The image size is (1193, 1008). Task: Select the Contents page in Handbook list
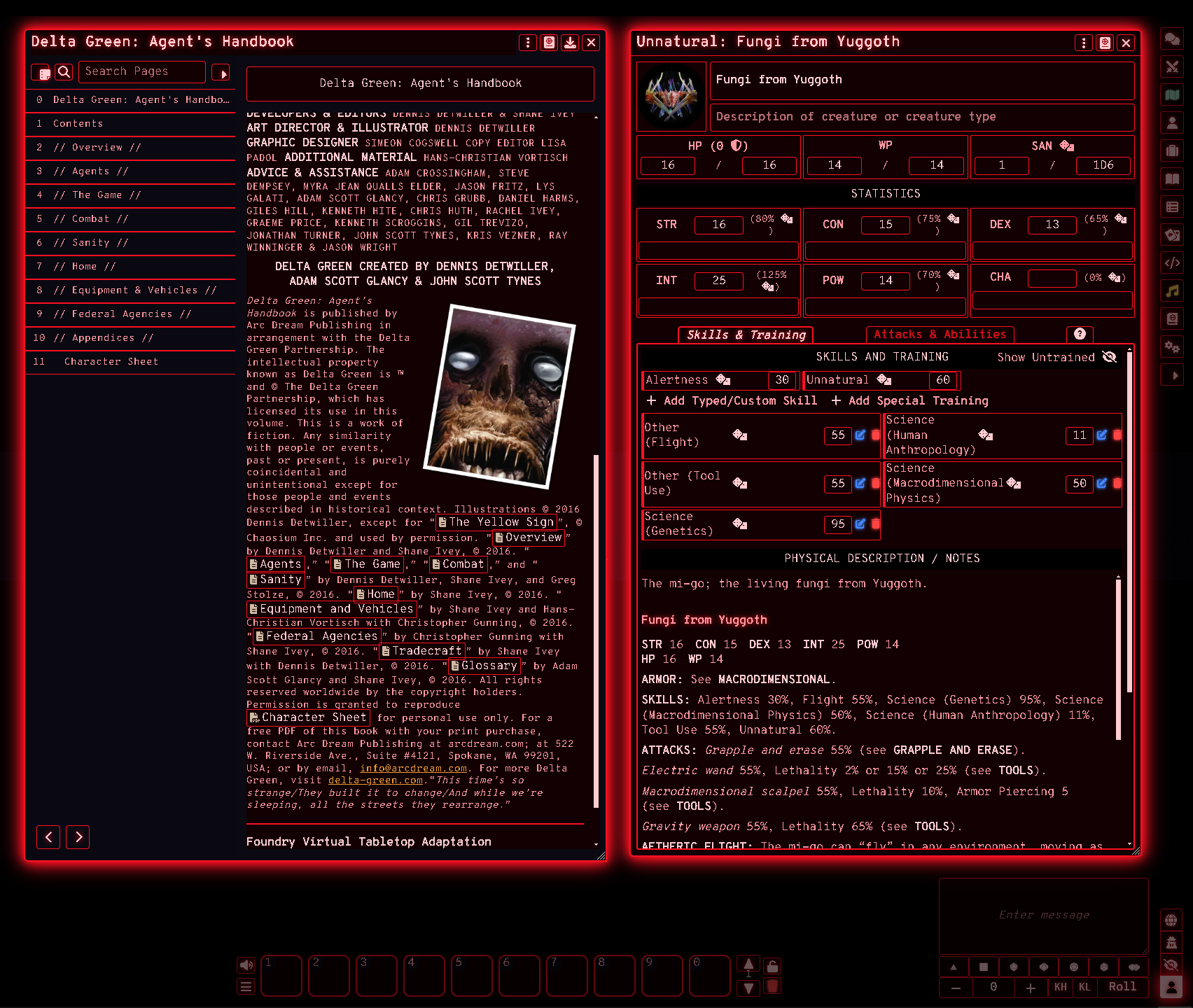[130, 123]
